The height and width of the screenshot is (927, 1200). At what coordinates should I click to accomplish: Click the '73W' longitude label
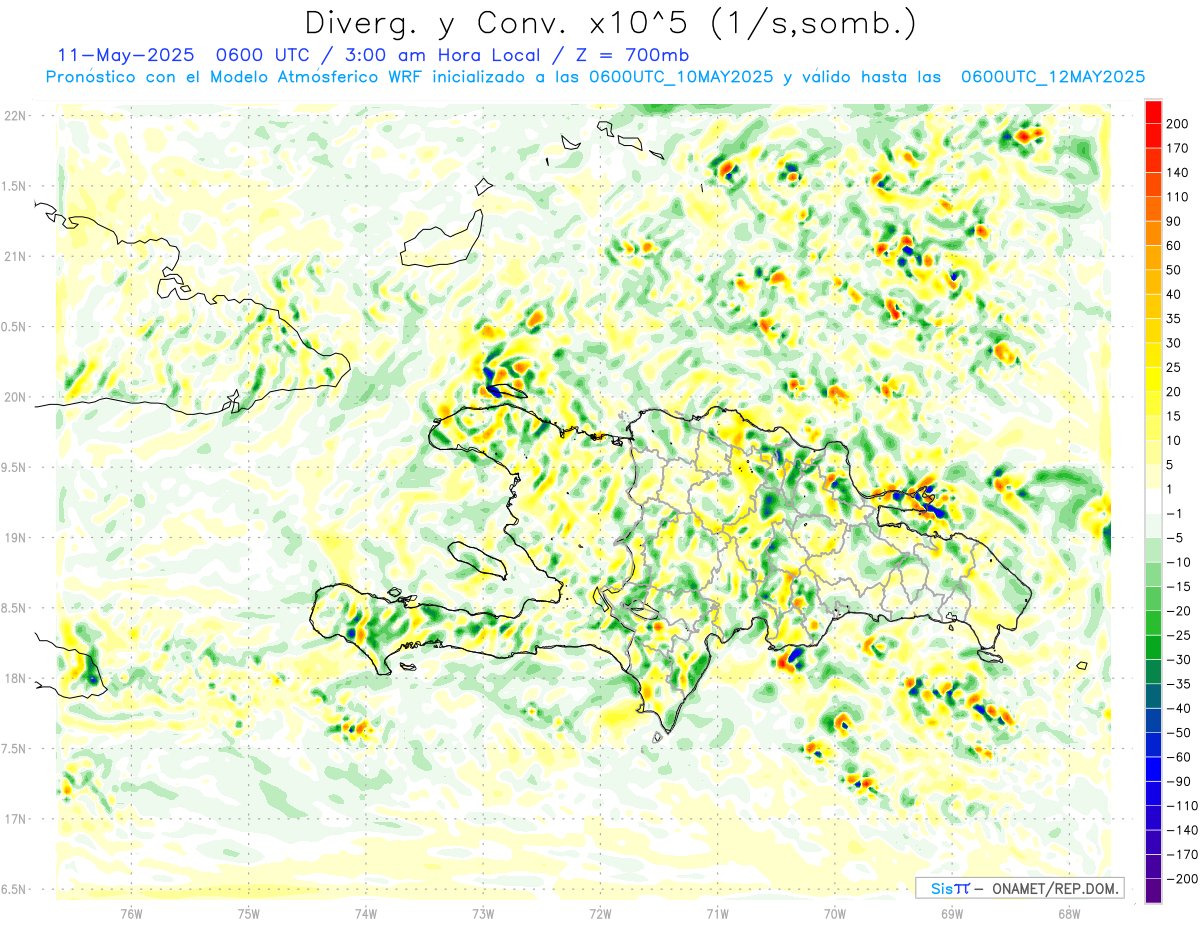click(483, 915)
